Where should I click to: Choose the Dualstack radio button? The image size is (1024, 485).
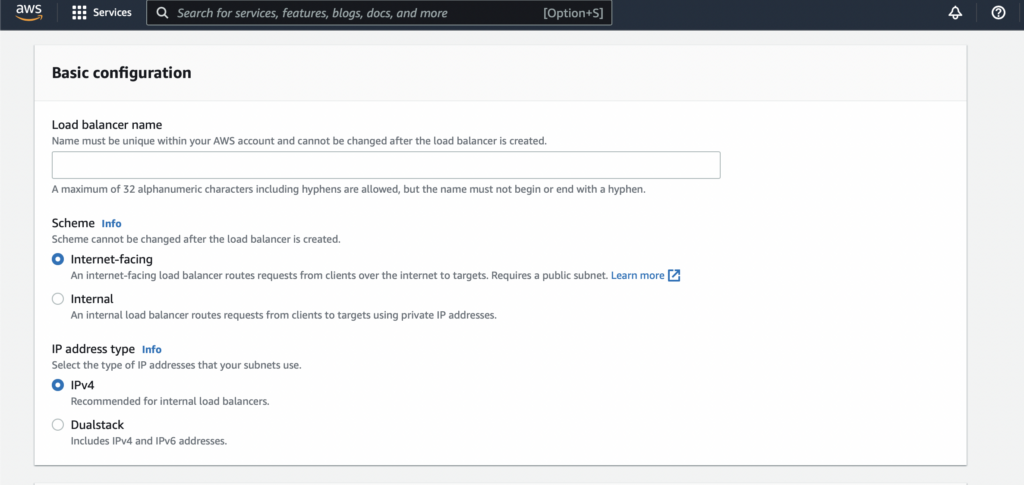point(58,425)
